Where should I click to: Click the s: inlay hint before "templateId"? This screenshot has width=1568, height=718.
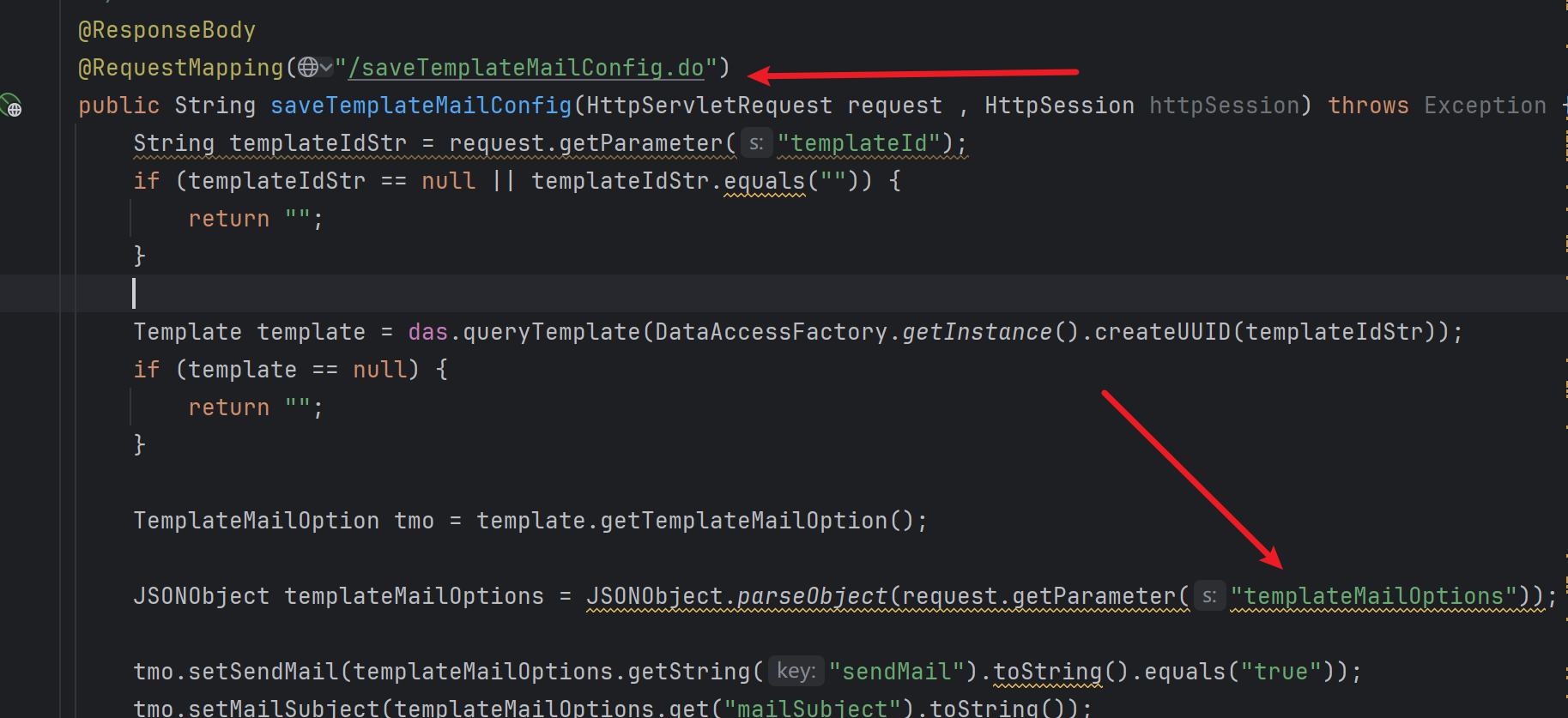pyautogui.click(x=756, y=143)
